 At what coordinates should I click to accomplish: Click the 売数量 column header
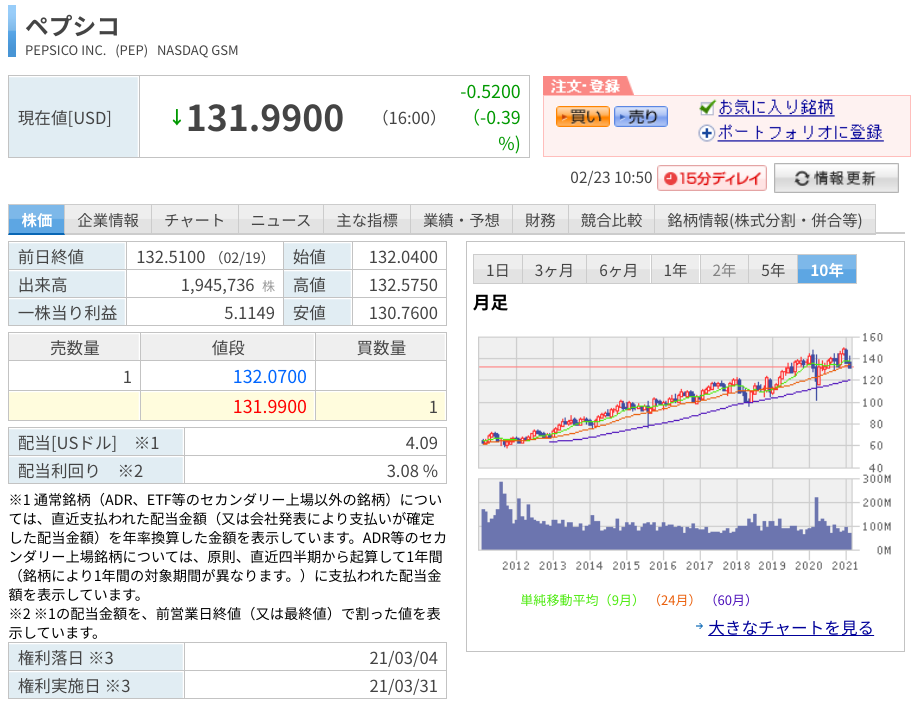pos(75,348)
